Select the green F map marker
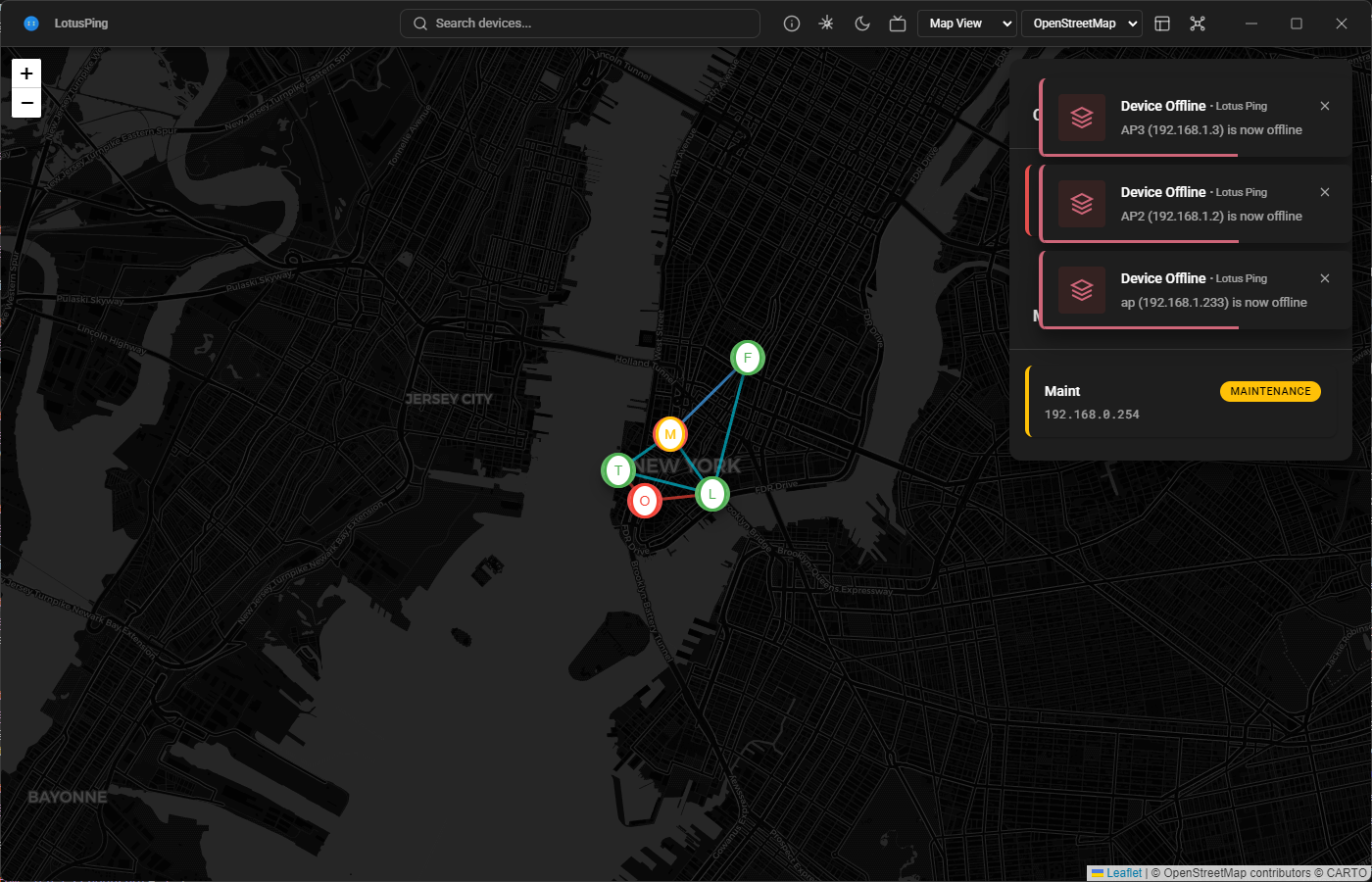 (x=748, y=358)
